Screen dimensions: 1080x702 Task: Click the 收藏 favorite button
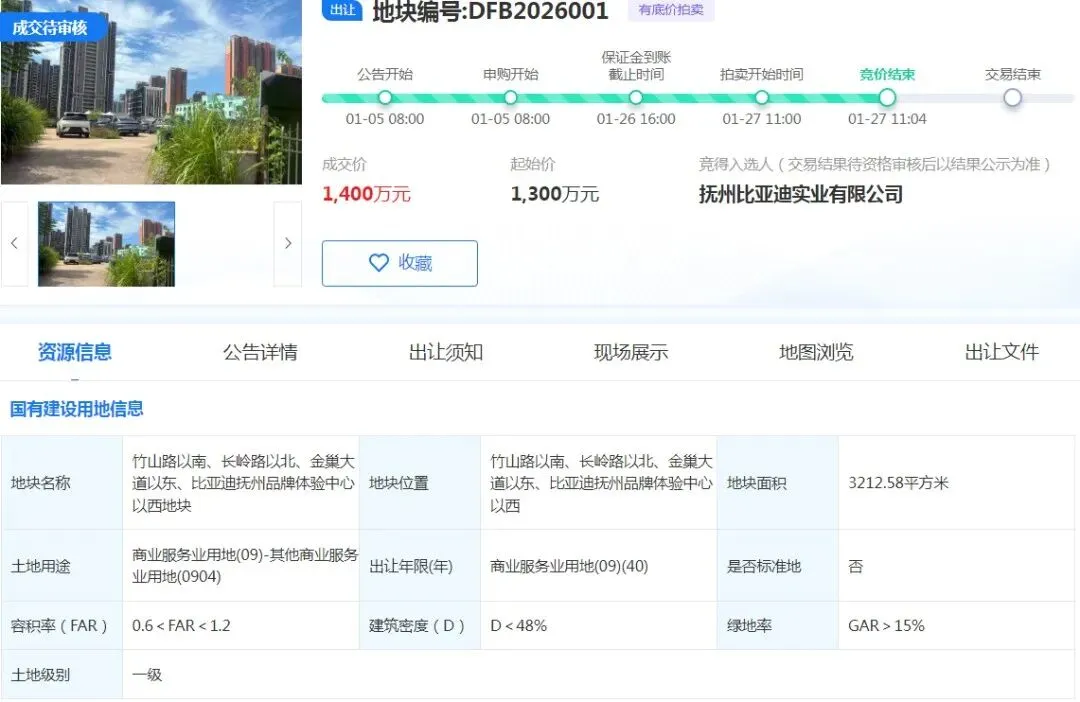click(x=399, y=263)
